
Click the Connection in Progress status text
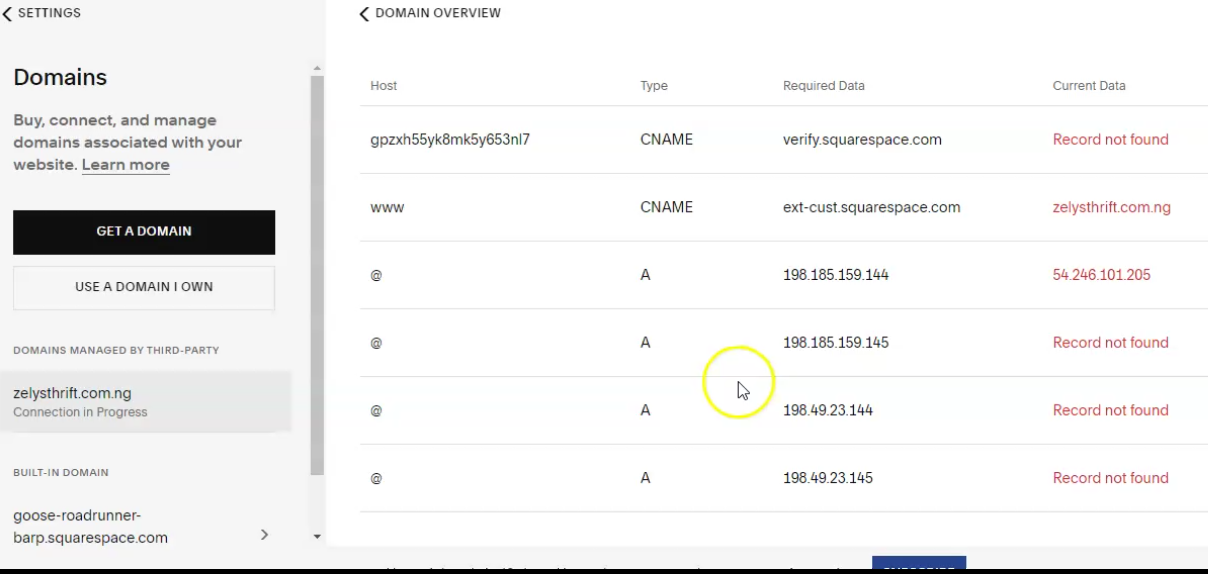point(80,412)
